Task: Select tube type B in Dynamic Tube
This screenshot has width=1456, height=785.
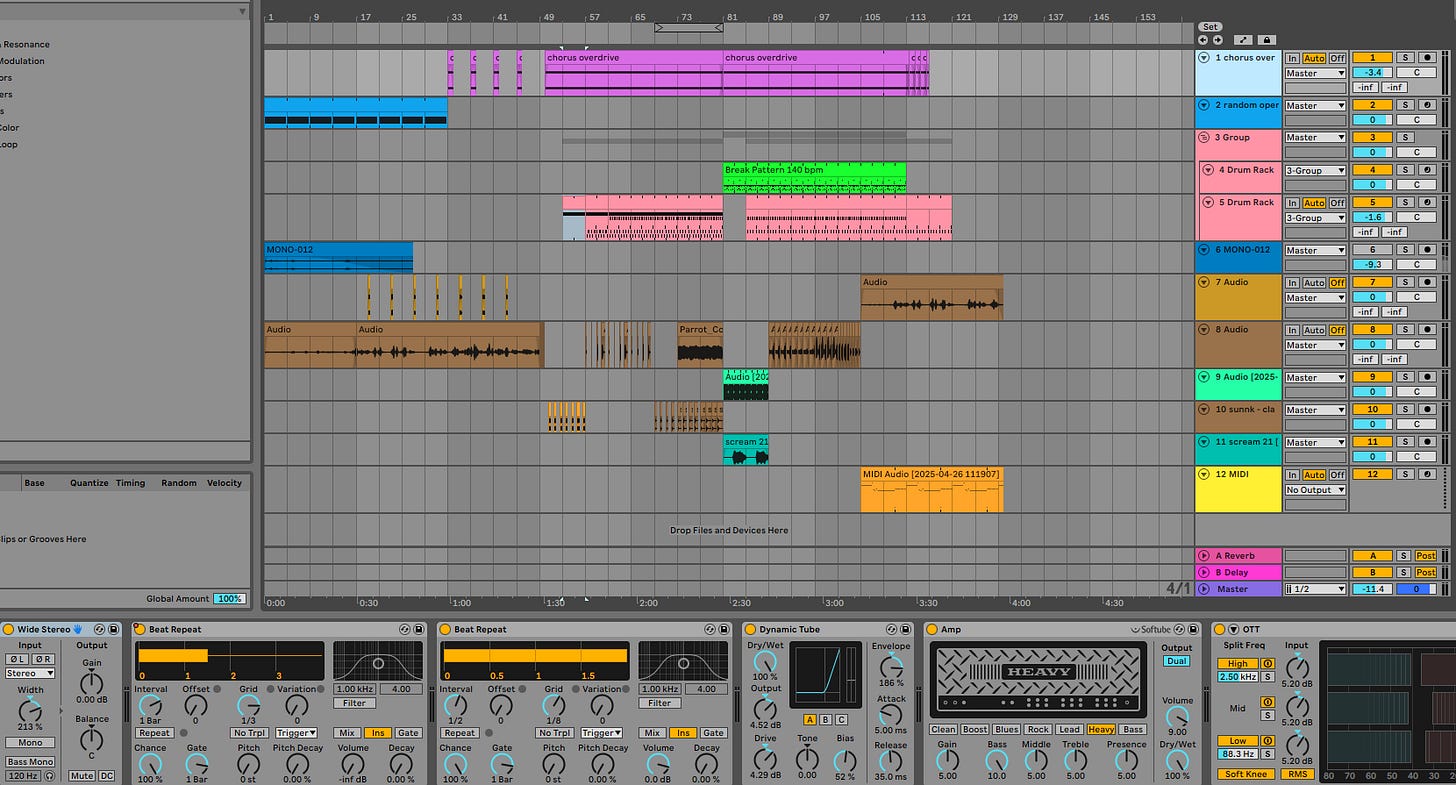Action: [x=825, y=719]
